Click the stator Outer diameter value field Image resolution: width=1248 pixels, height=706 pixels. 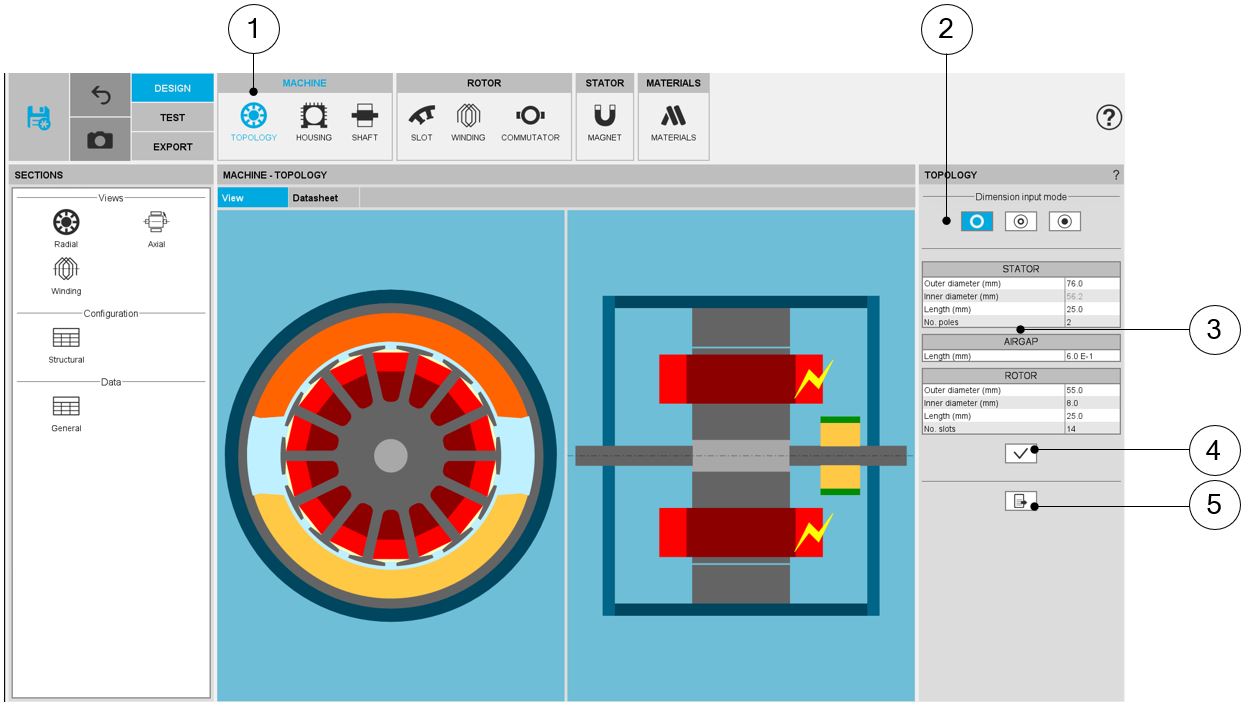tap(1091, 283)
